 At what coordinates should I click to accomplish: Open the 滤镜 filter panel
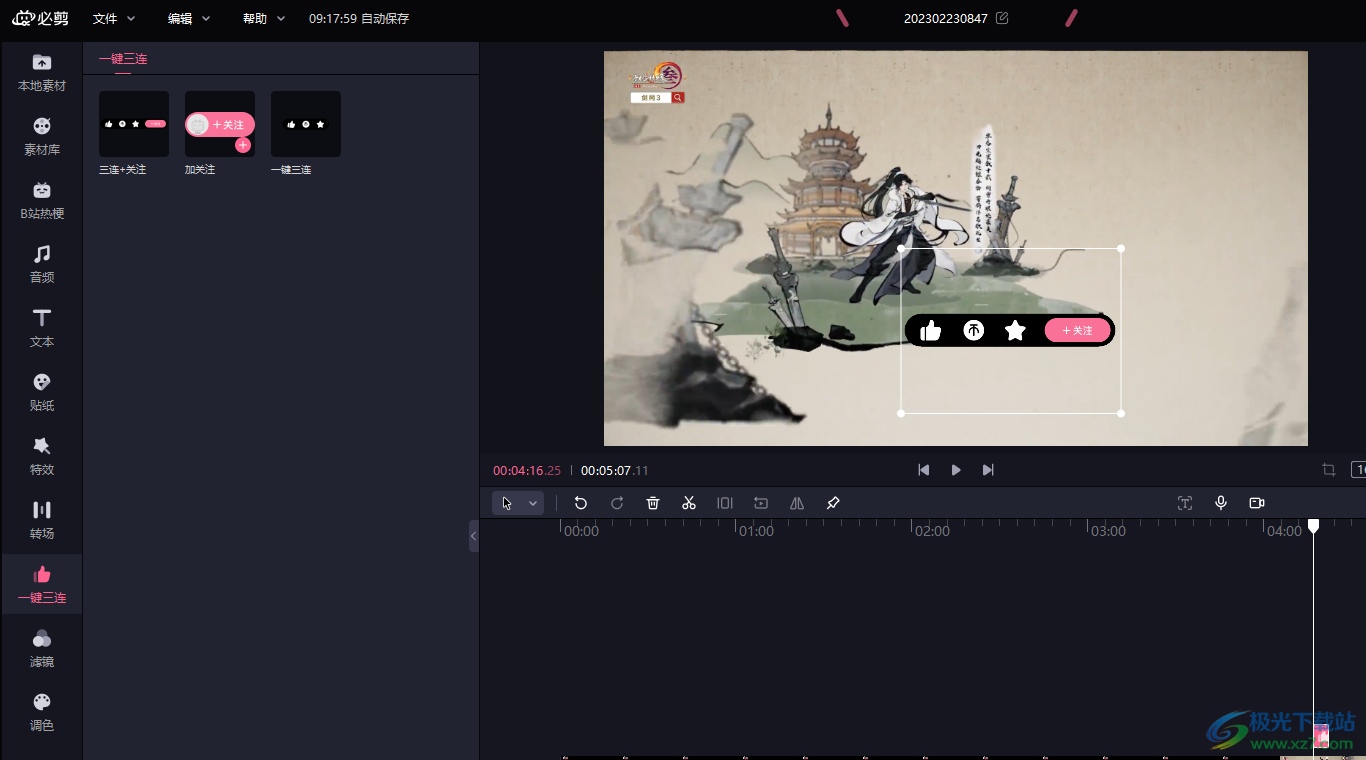click(x=42, y=649)
